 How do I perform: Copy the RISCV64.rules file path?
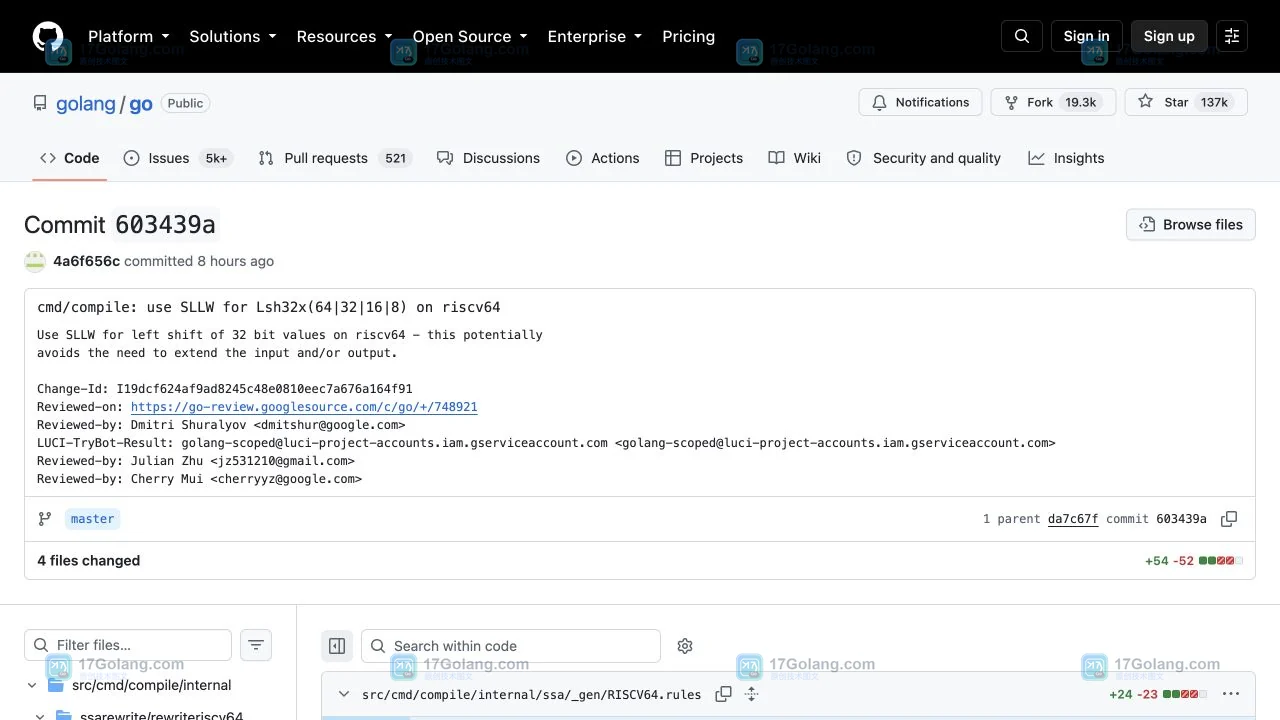724,694
